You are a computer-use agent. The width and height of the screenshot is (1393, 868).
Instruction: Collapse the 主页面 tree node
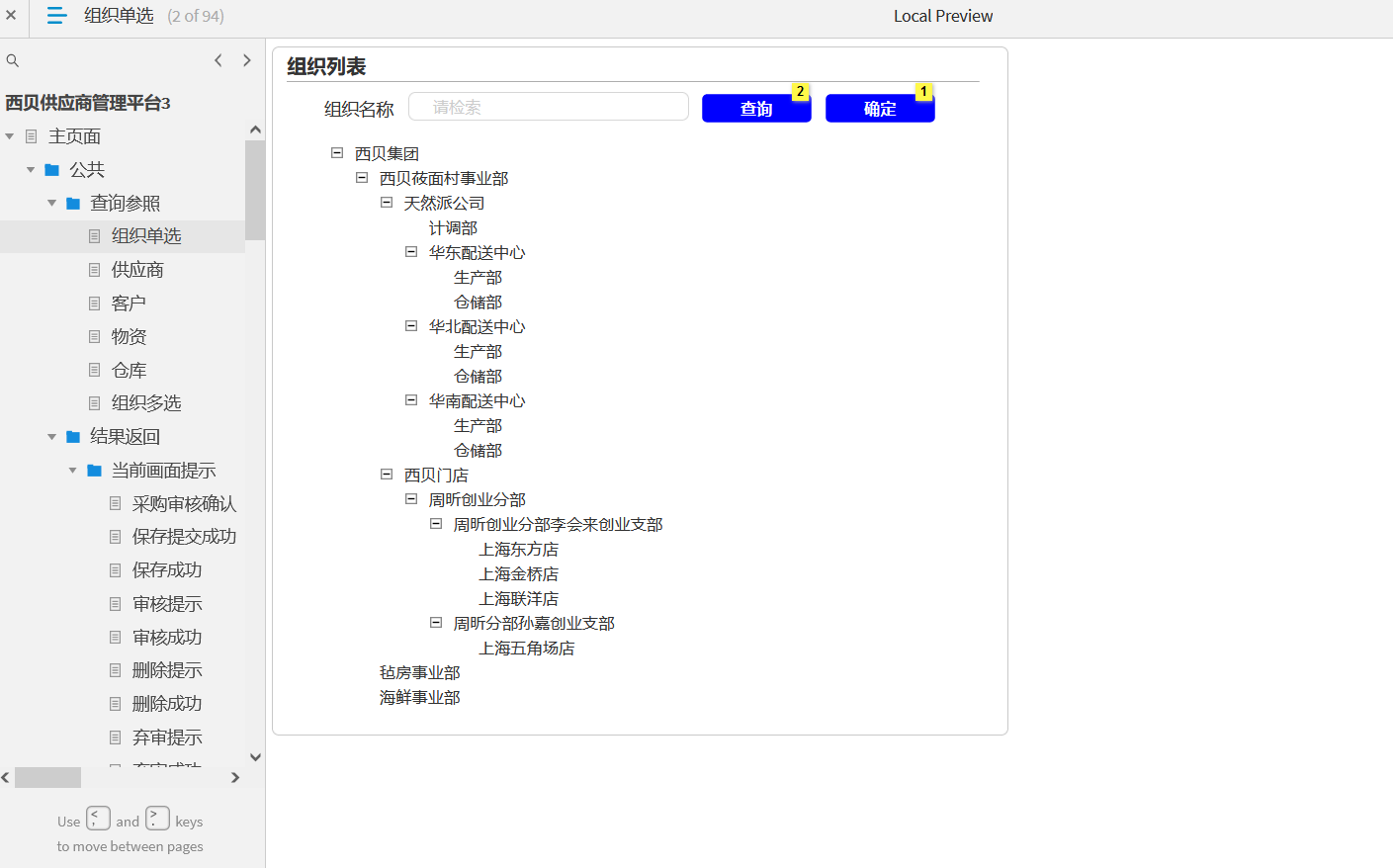coord(10,136)
